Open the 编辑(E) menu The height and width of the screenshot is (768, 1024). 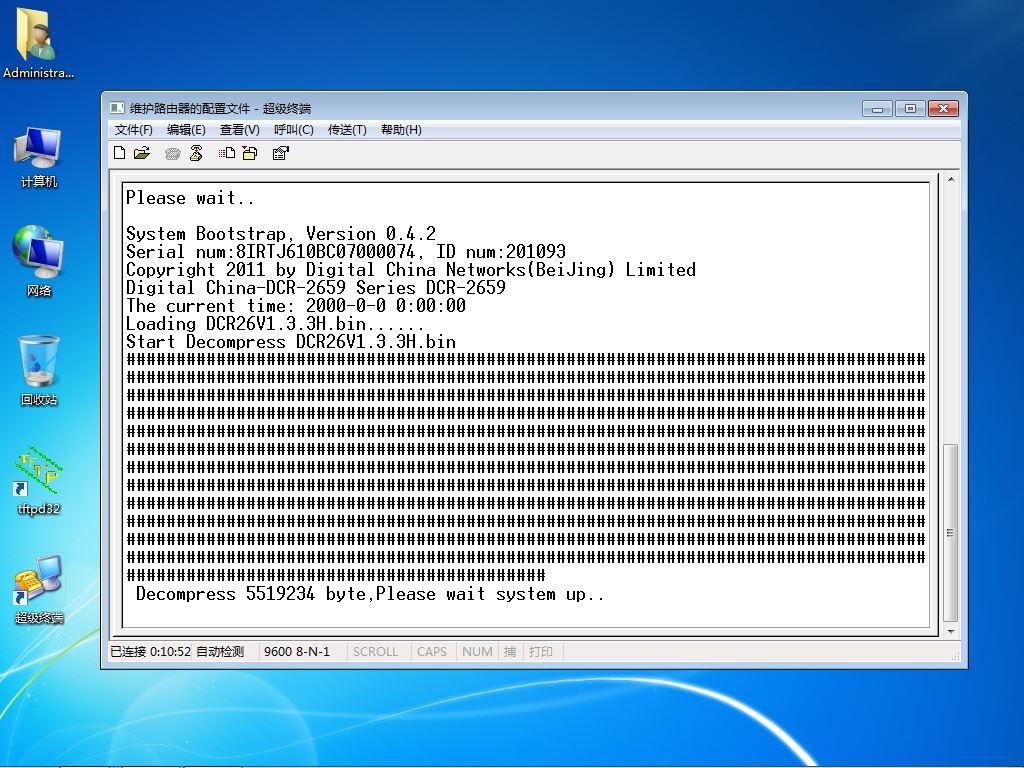pos(186,130)
